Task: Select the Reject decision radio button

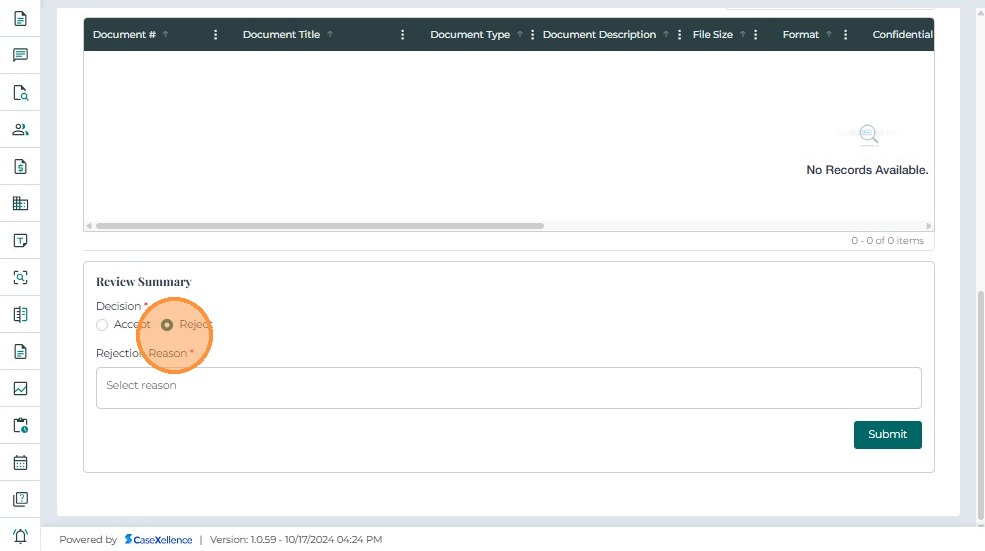Action: pos(166,325)
